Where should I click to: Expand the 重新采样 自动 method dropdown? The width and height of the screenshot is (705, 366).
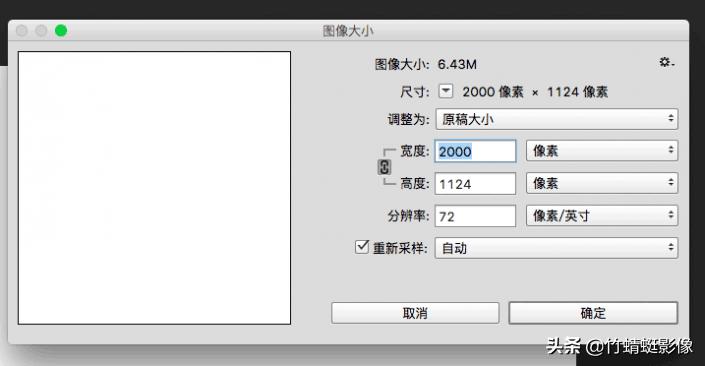[x=557, y=248]
